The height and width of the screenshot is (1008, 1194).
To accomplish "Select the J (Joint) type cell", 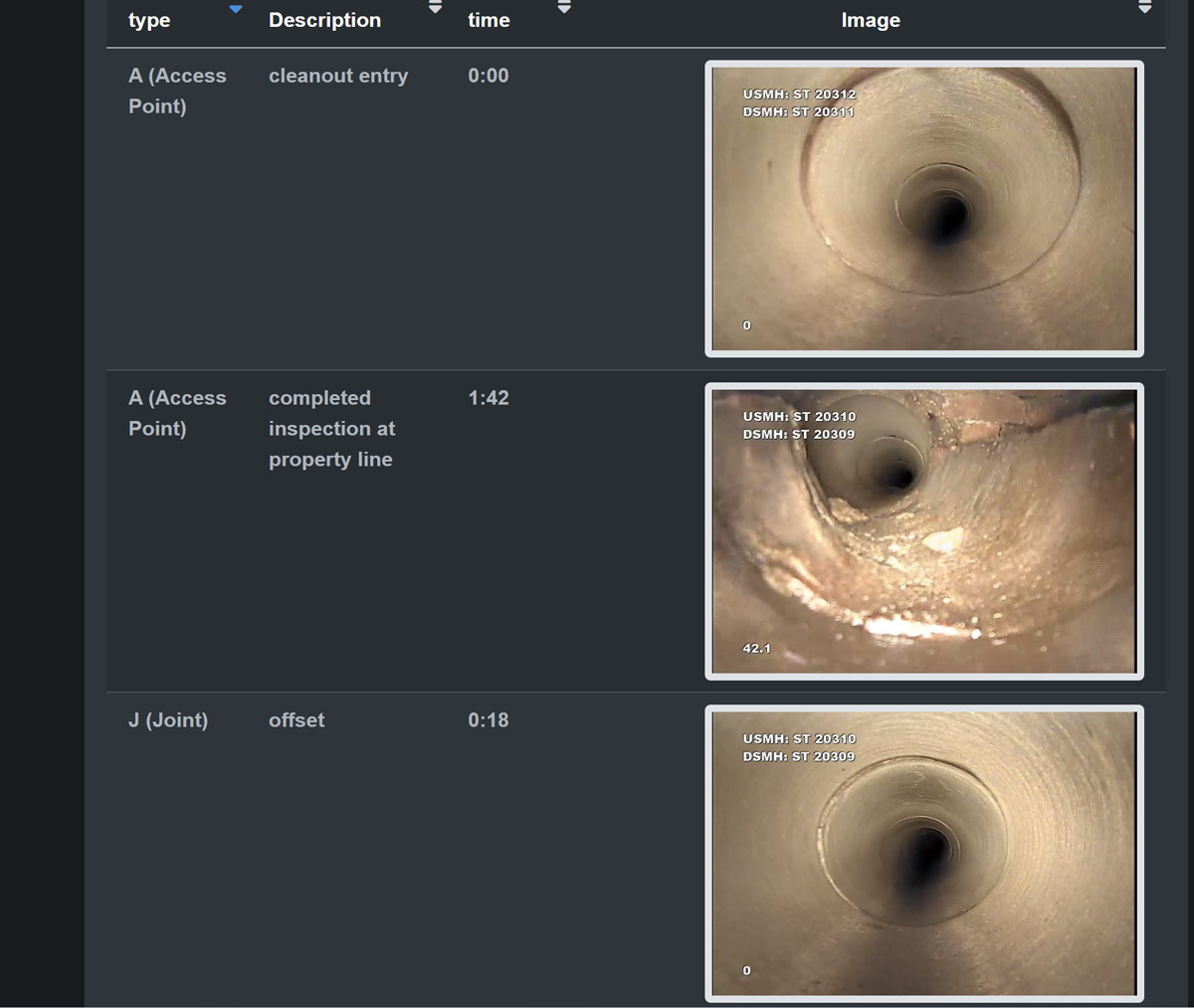I will (x=168, y=720).
